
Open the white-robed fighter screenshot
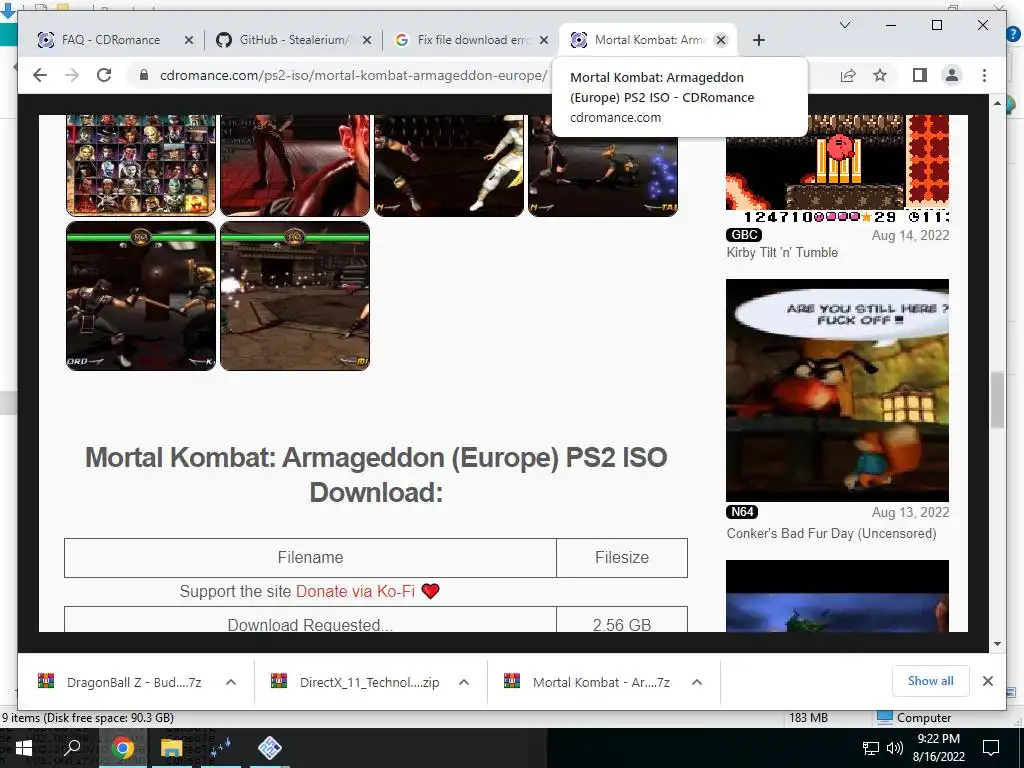(449, 165)
